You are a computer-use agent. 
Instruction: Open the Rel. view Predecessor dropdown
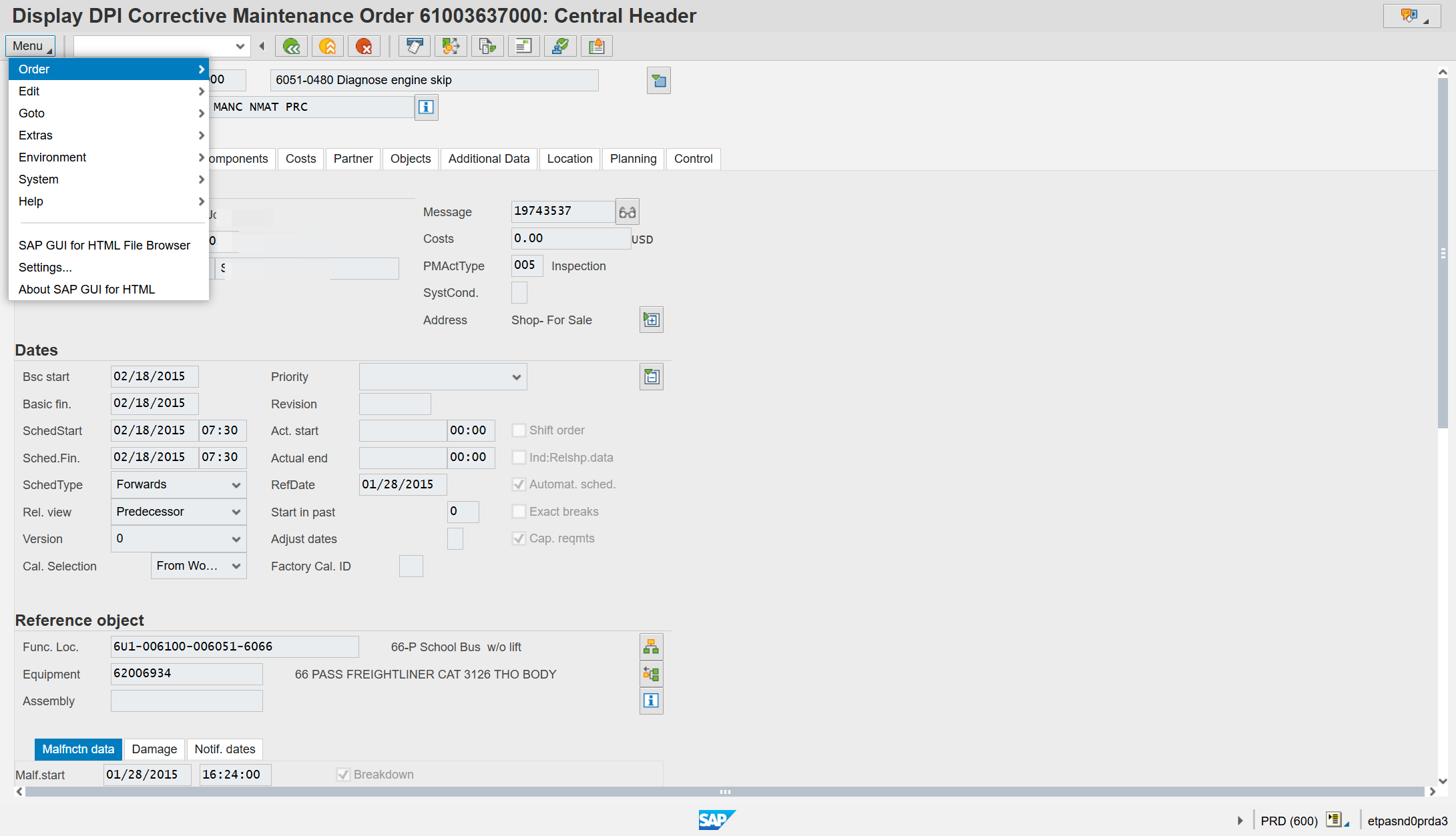click(x=179, y=512)
